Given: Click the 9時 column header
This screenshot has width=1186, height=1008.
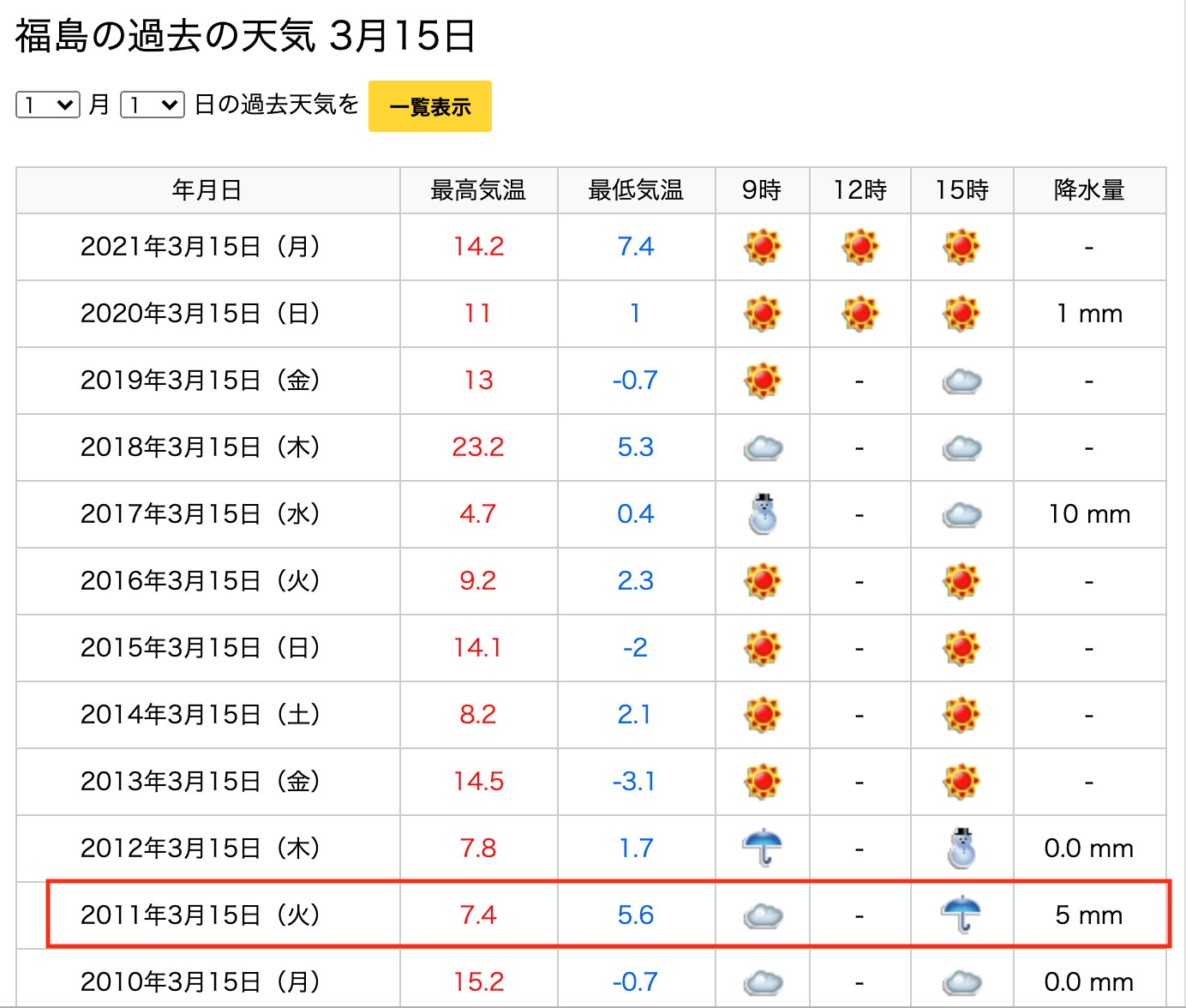Looking at the screenshot, I should point(762,190).
